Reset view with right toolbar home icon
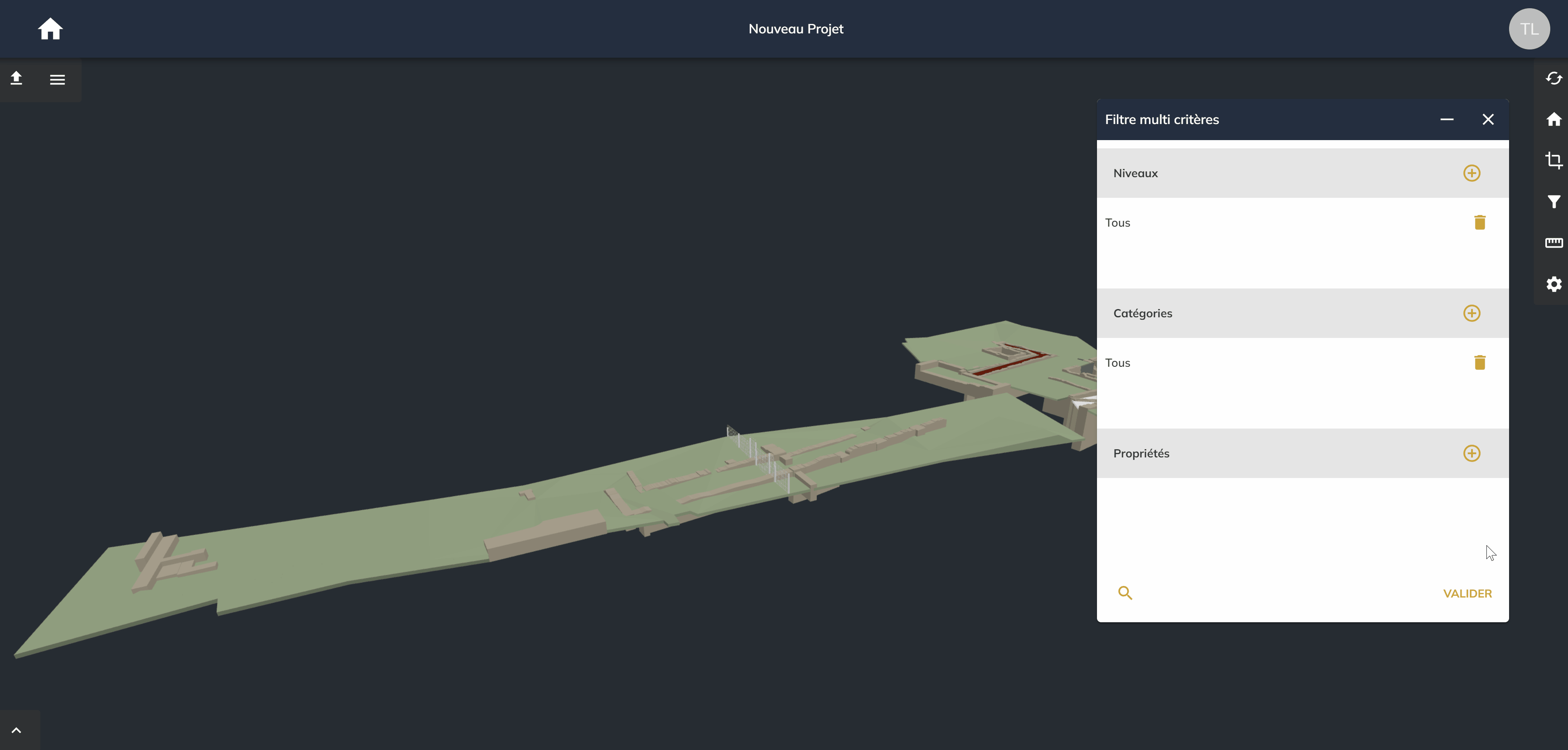The width and height of the screenshot is (1568, 750). pyautogui.click(x=1554, y=119)
